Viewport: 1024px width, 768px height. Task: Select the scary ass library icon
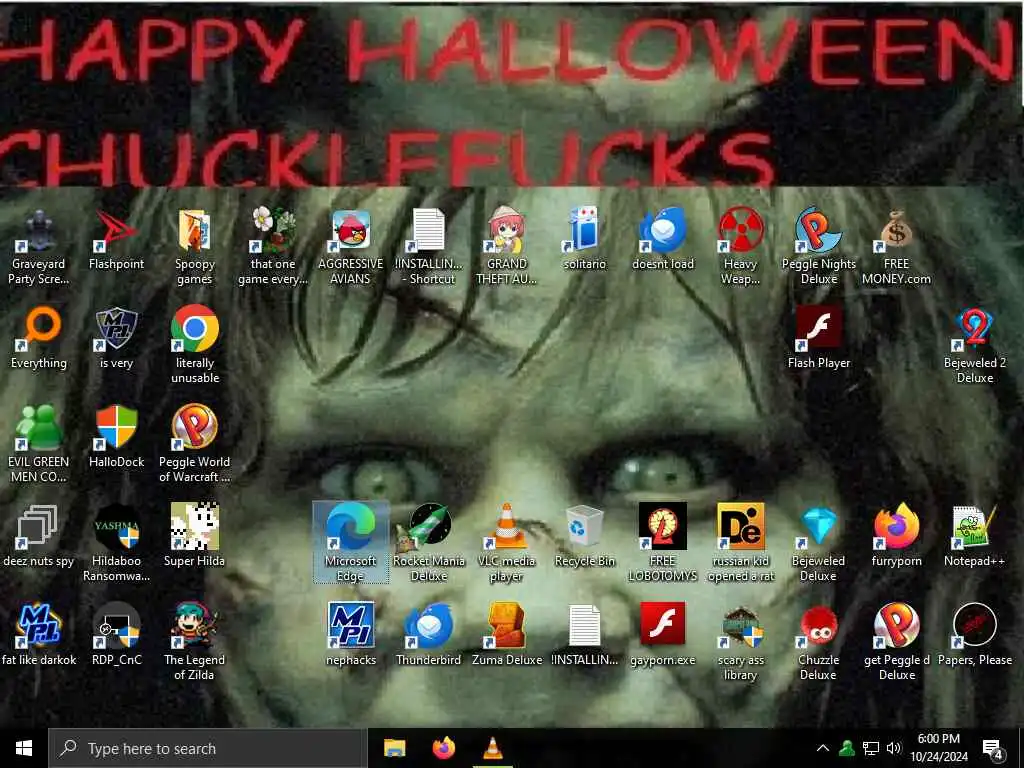point(741,643)
